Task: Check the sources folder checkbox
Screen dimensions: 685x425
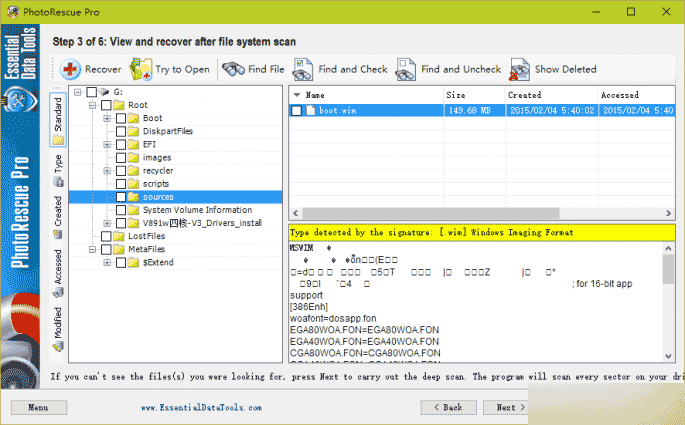Action: coord(121,197)
